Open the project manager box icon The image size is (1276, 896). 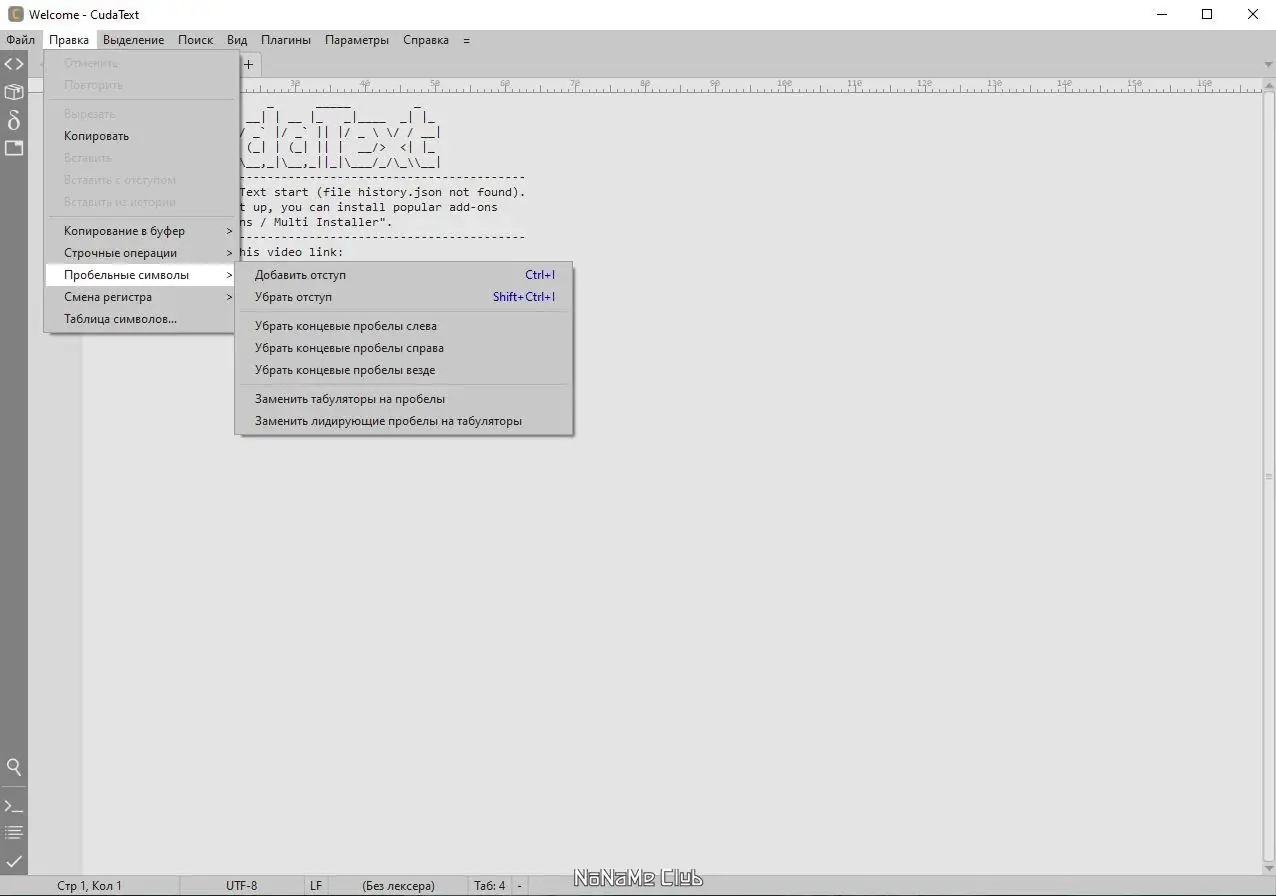click(x=13, y=92)
